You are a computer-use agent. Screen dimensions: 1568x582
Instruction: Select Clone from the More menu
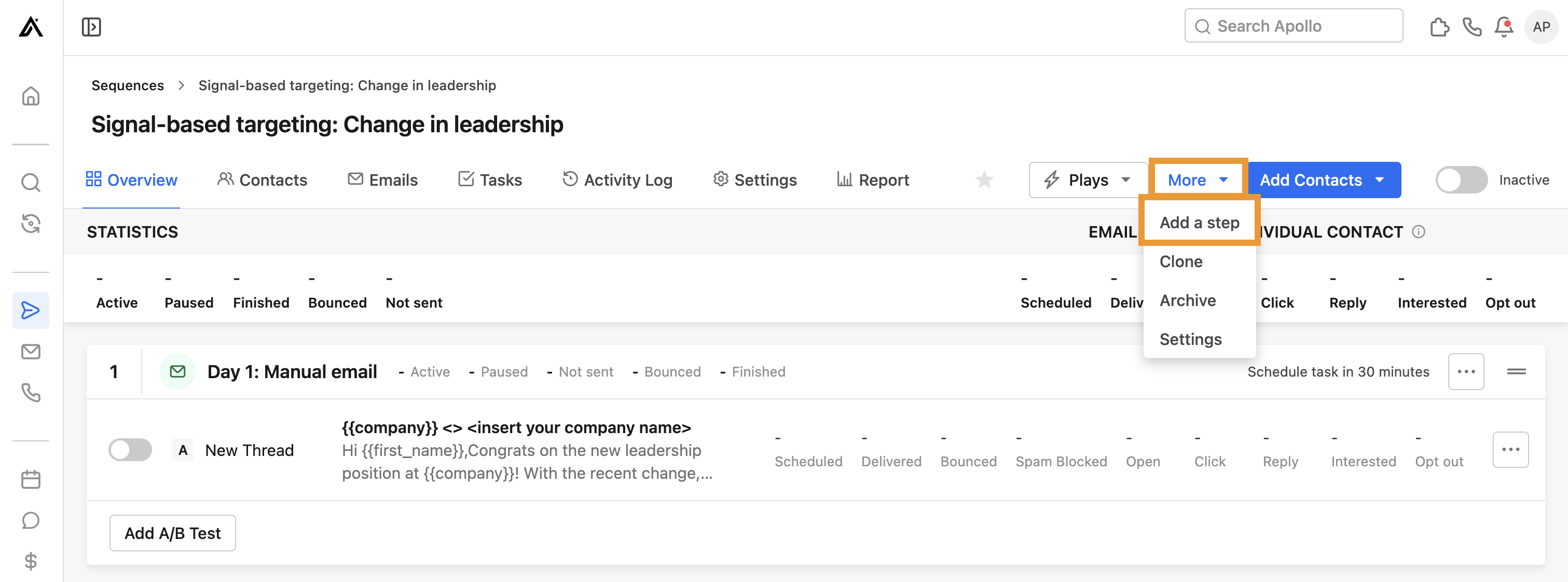pyautogui.click(x=1180, y=261)
